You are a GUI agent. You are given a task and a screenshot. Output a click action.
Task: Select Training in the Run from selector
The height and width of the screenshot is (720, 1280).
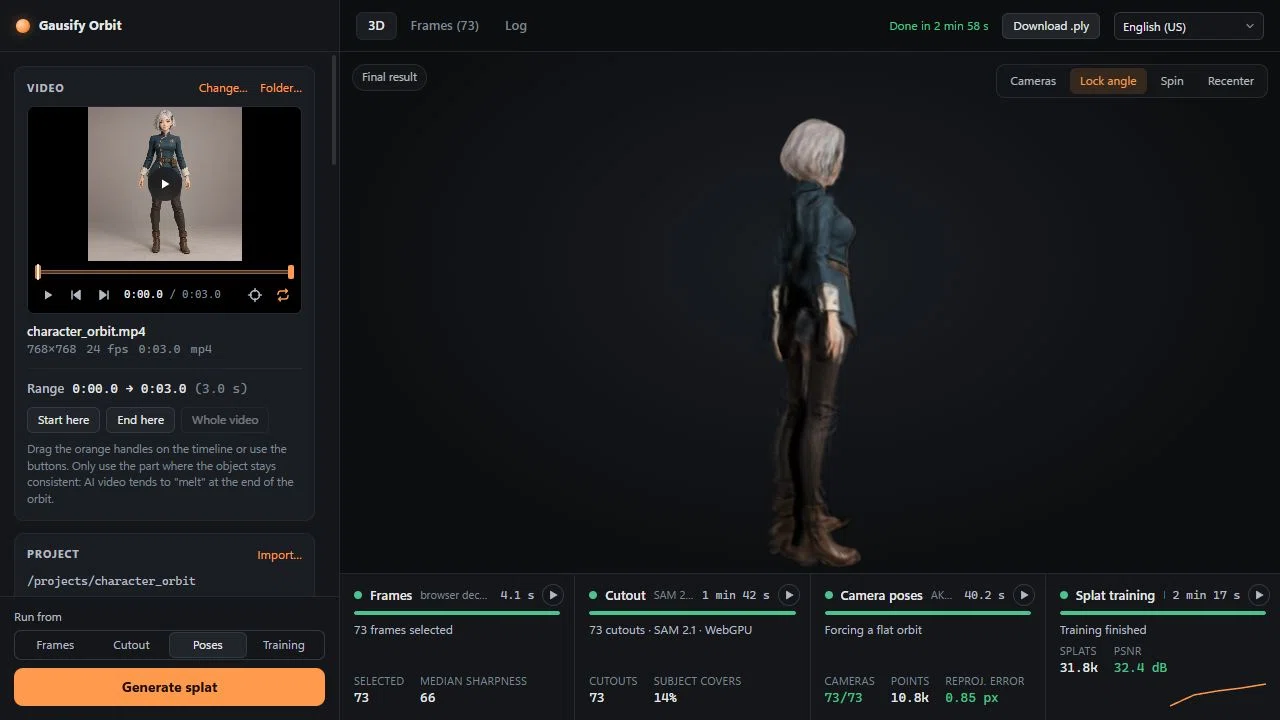click(x=284, y=645)
